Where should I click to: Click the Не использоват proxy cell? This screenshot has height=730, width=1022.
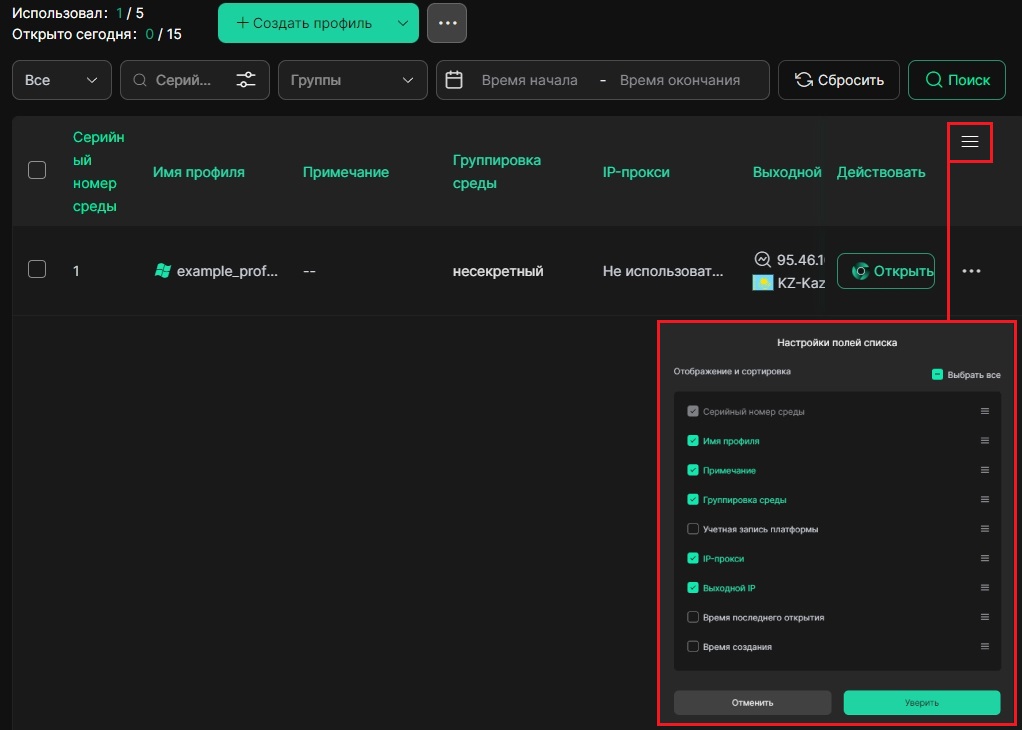(663, 271)
